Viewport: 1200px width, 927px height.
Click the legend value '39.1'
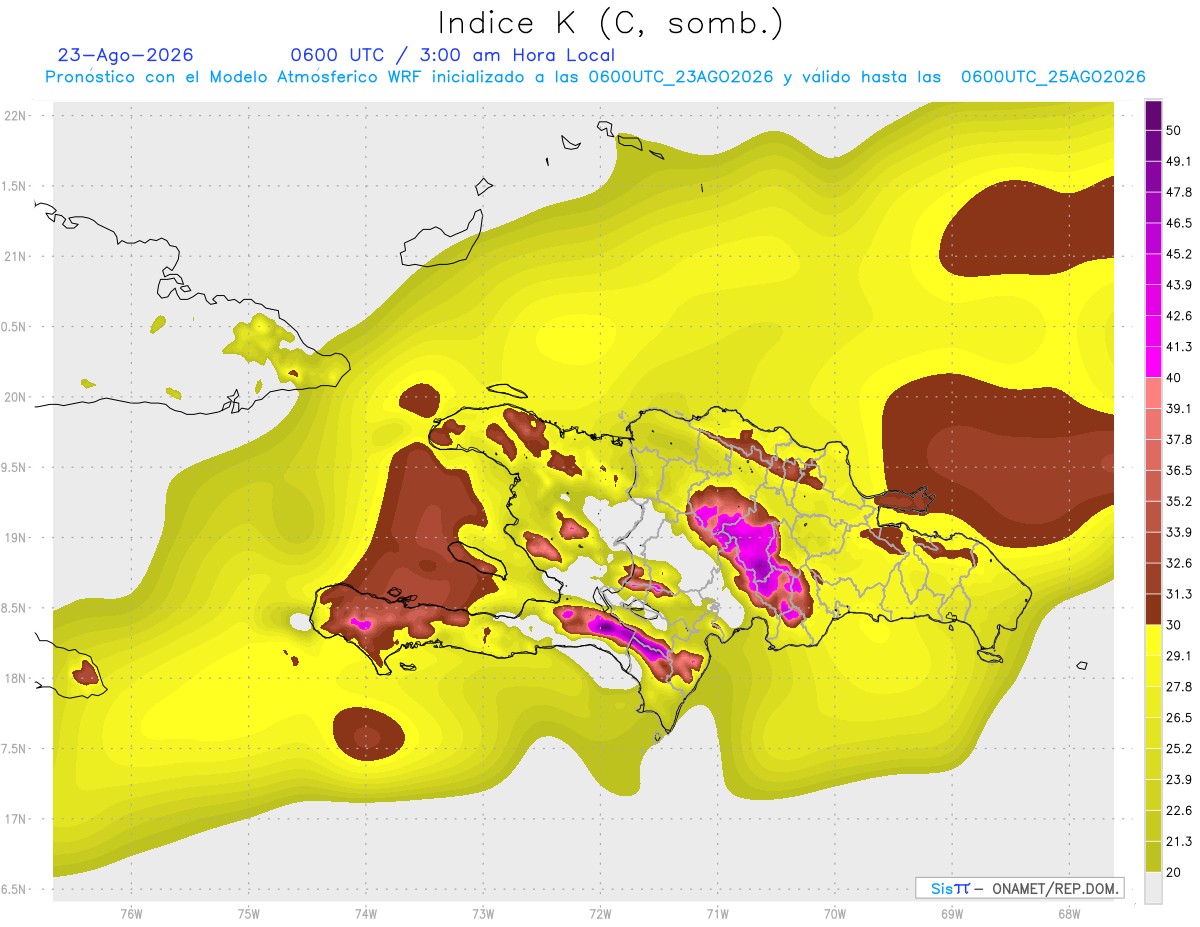coord(1178,408)
